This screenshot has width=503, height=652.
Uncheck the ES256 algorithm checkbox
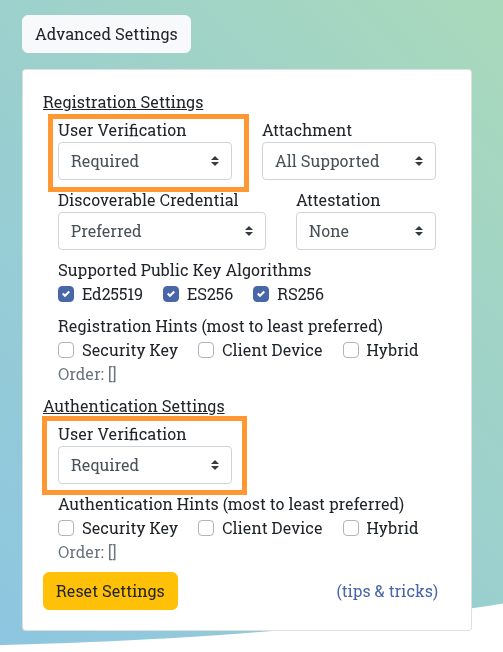[171, 294]
